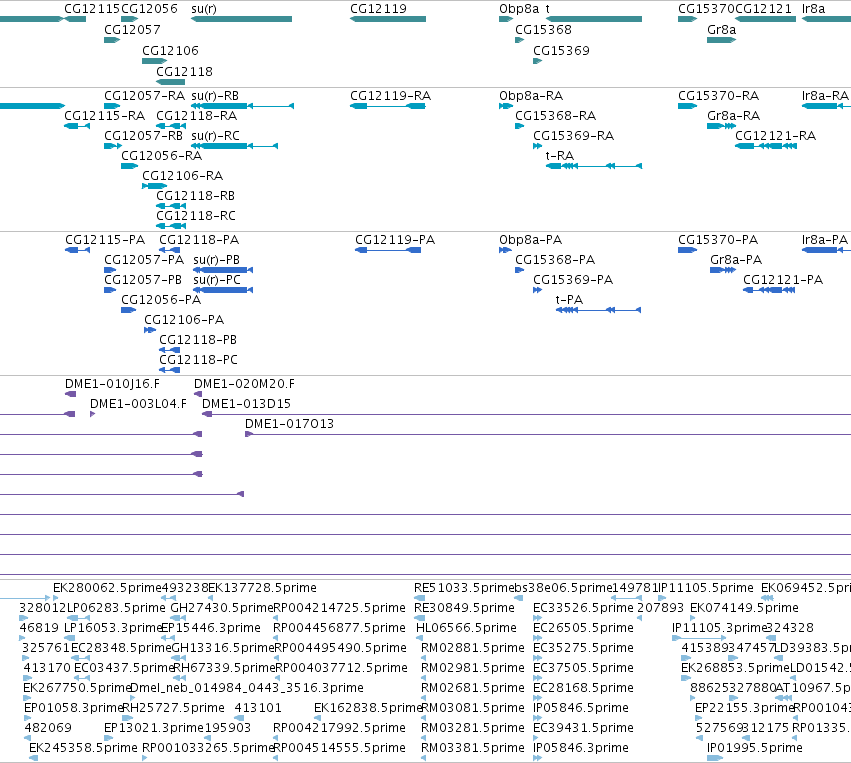Image resolution: width=851 pixels, height=763 pixels.
Task: Click the Dmel_neb_014984_0443_3516.3prime label
Action: (x=247, y=688)
